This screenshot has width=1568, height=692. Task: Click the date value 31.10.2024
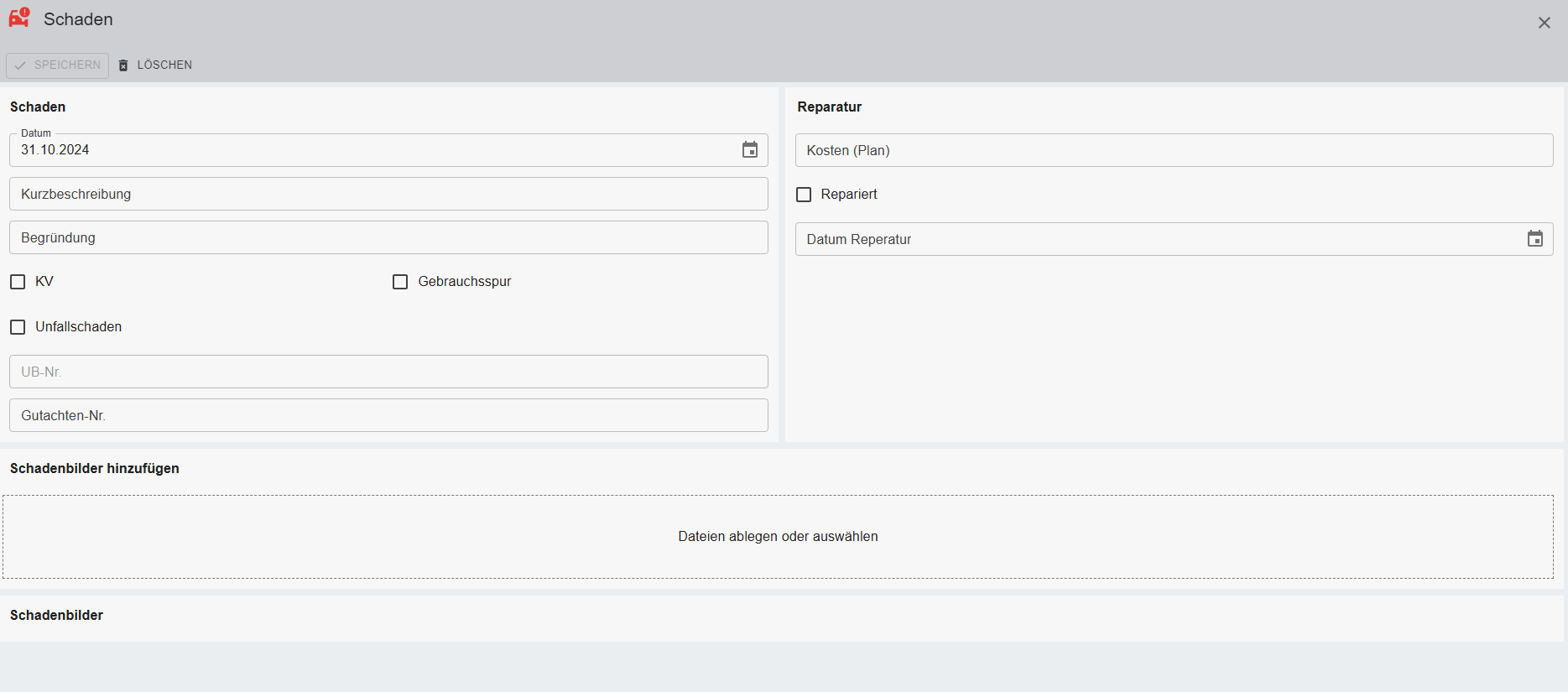click(x=55, y=150)
